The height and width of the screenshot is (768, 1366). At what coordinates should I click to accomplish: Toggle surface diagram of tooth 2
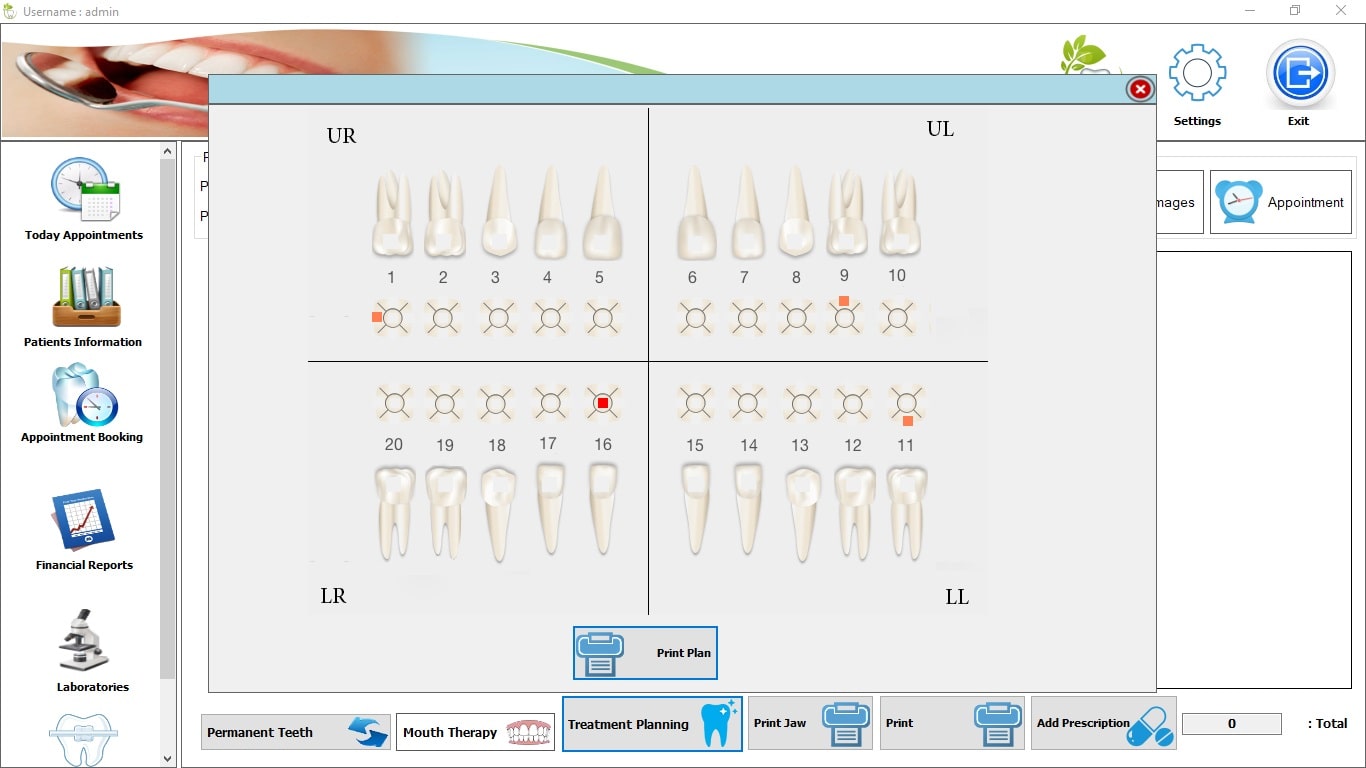coord(443,318)
